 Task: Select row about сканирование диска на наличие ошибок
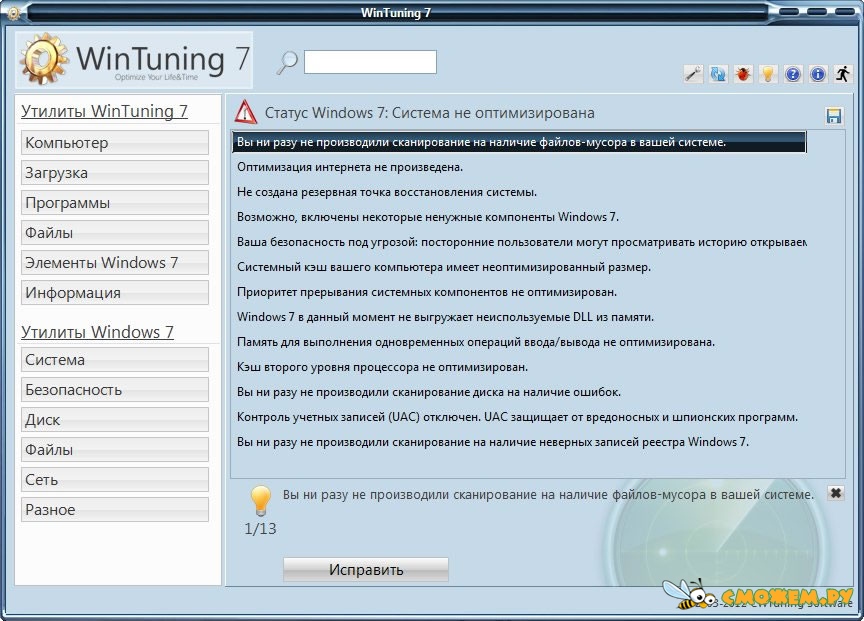519,392
